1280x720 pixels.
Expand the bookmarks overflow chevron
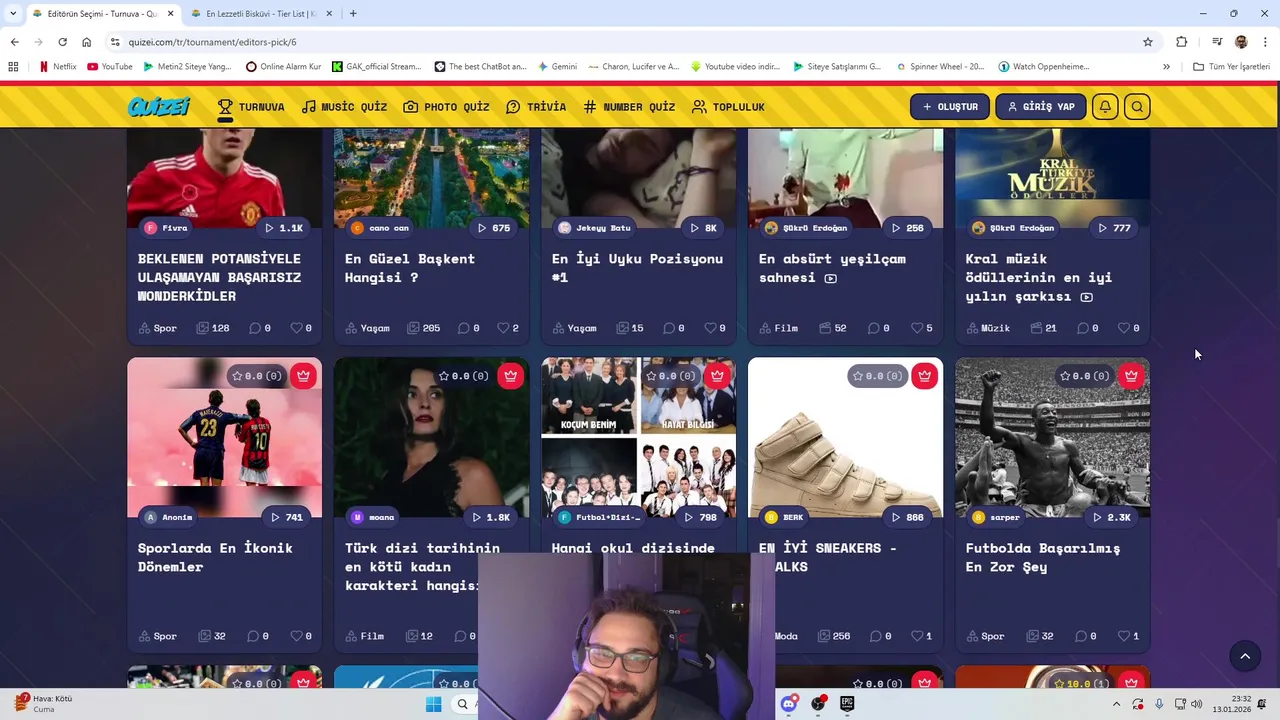1166,67
